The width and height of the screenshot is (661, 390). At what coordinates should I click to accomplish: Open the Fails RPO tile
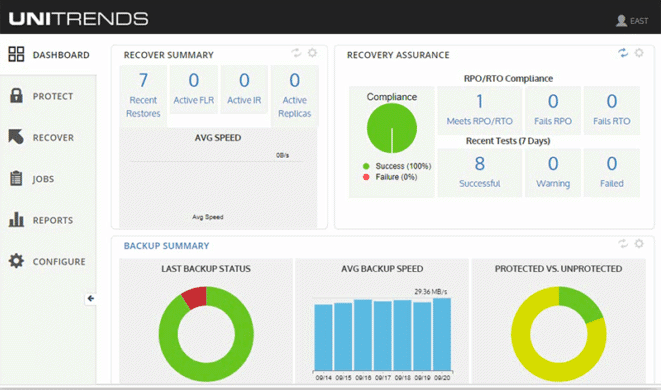[553, 110]
